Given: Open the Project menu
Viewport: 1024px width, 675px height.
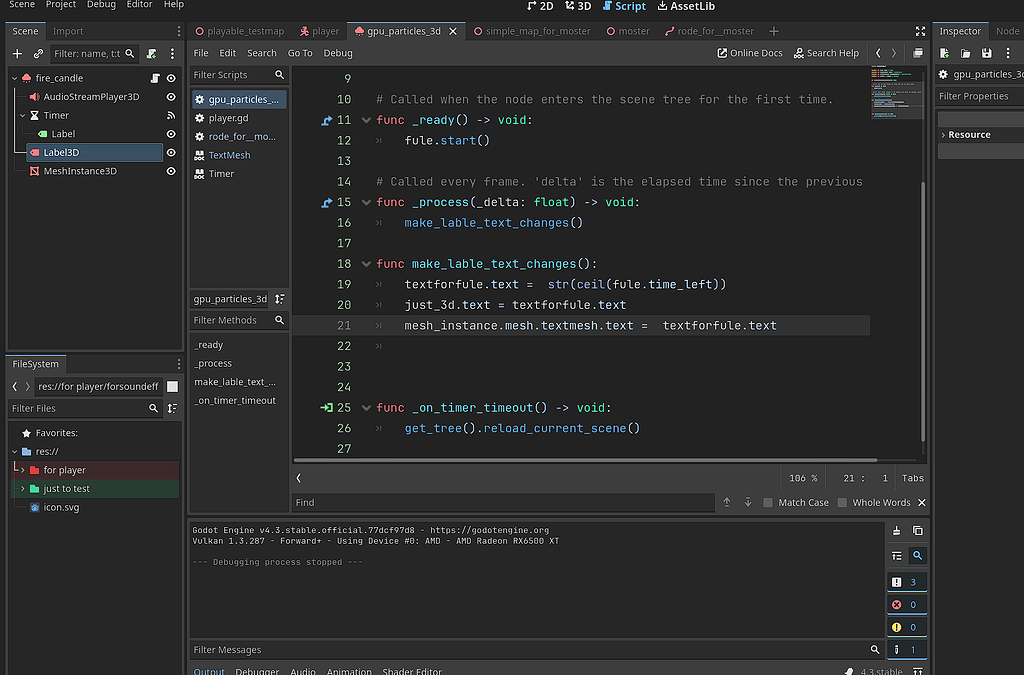Looking at the screenshot, I should pyautogui.click(x=61, y=6).
